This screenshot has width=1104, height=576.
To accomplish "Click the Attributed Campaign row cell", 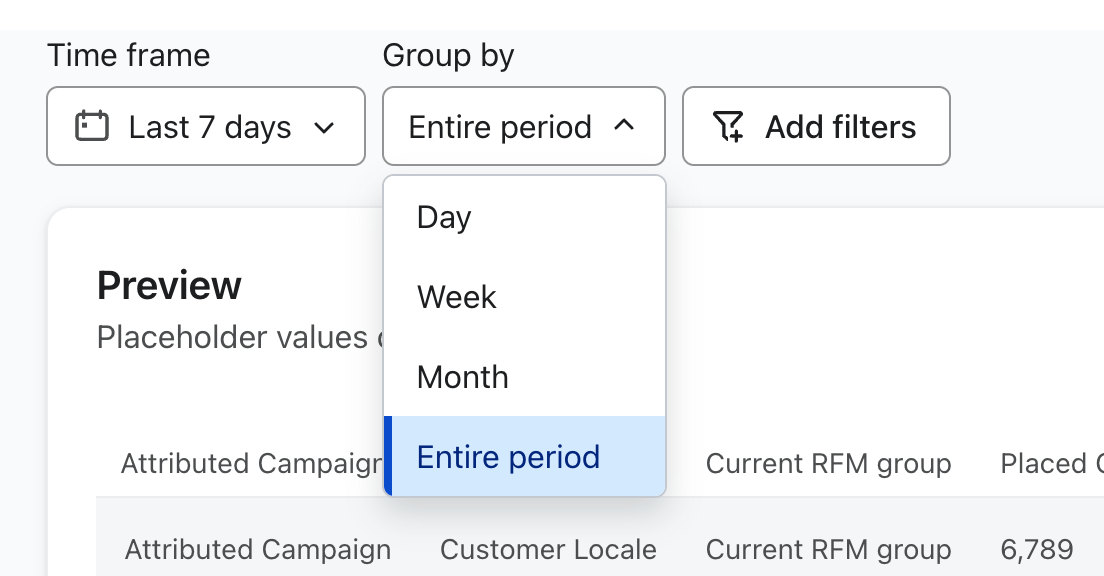I will [x=258, y=550].
